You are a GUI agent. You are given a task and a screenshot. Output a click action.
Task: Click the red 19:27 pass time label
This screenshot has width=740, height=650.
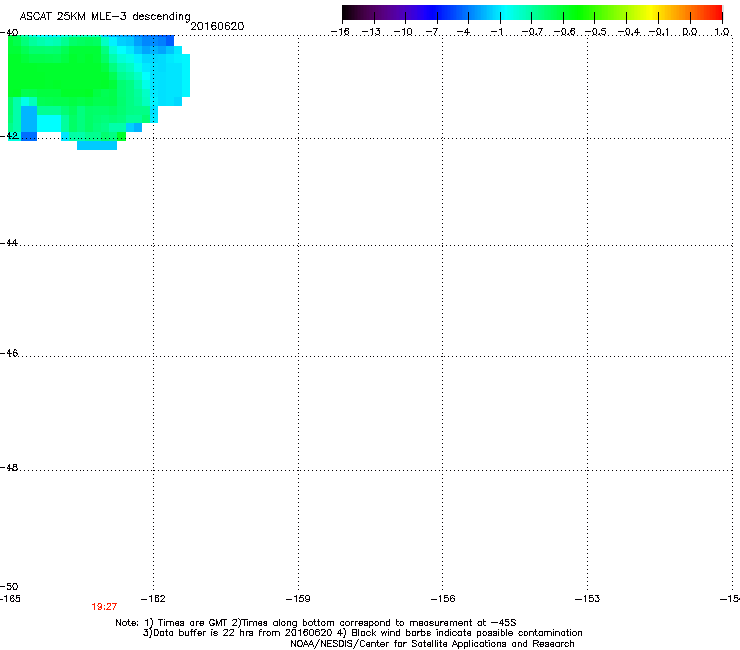coord(104,607)
